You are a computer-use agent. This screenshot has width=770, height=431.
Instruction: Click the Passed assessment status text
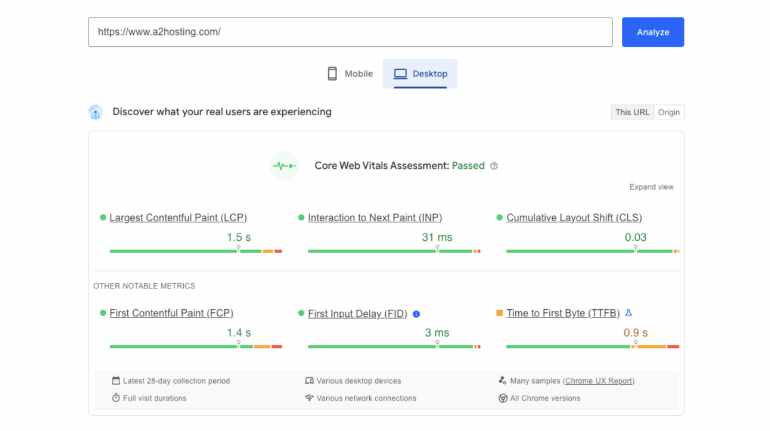tap(468, 166)
